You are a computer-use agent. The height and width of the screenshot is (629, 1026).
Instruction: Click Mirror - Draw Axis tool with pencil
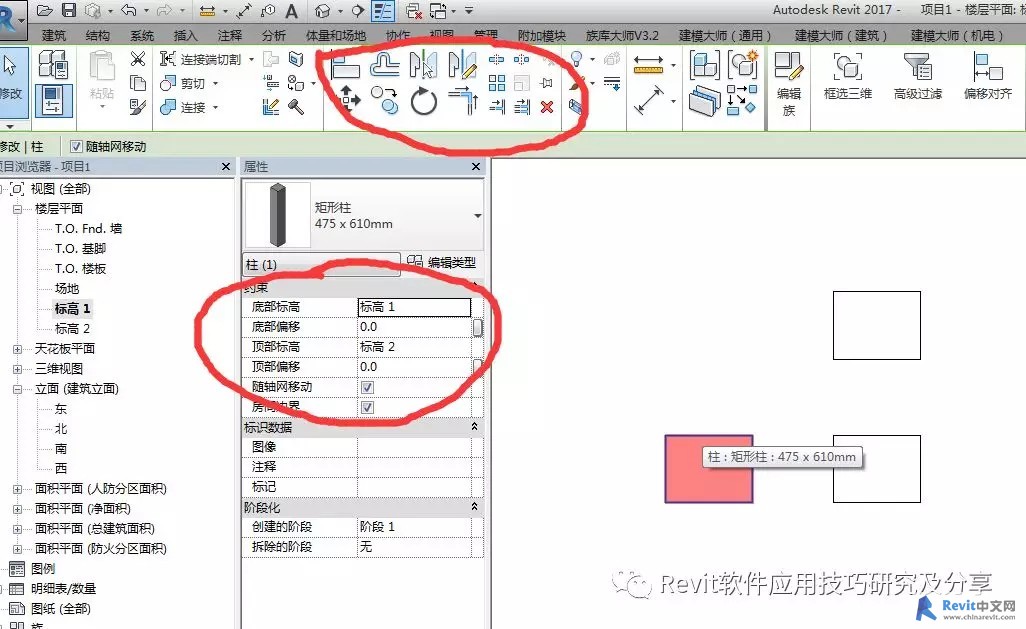(463, 65)
